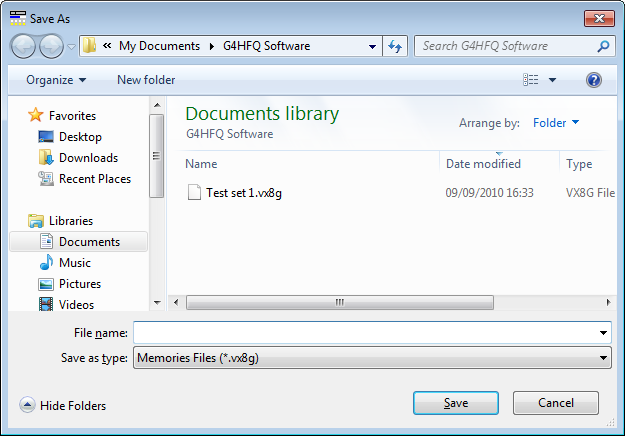Click the Music note icon
The height and width of the screenshot is (436, 625).
point(46,262)
